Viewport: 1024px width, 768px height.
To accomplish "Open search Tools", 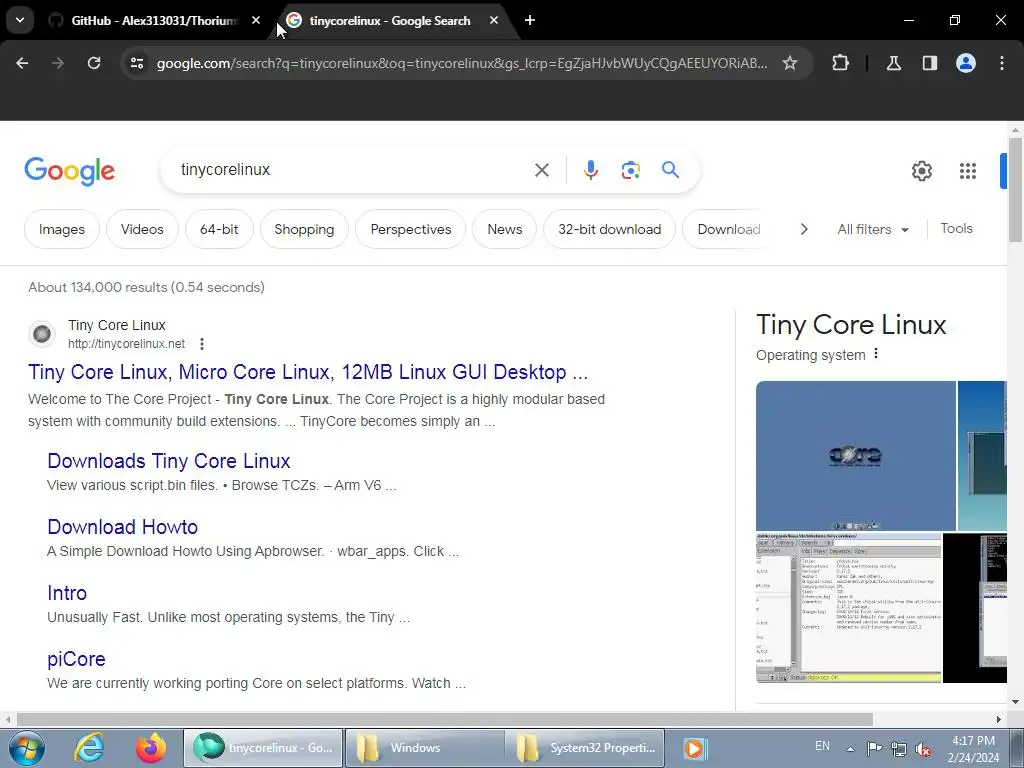I will [956, 229].
